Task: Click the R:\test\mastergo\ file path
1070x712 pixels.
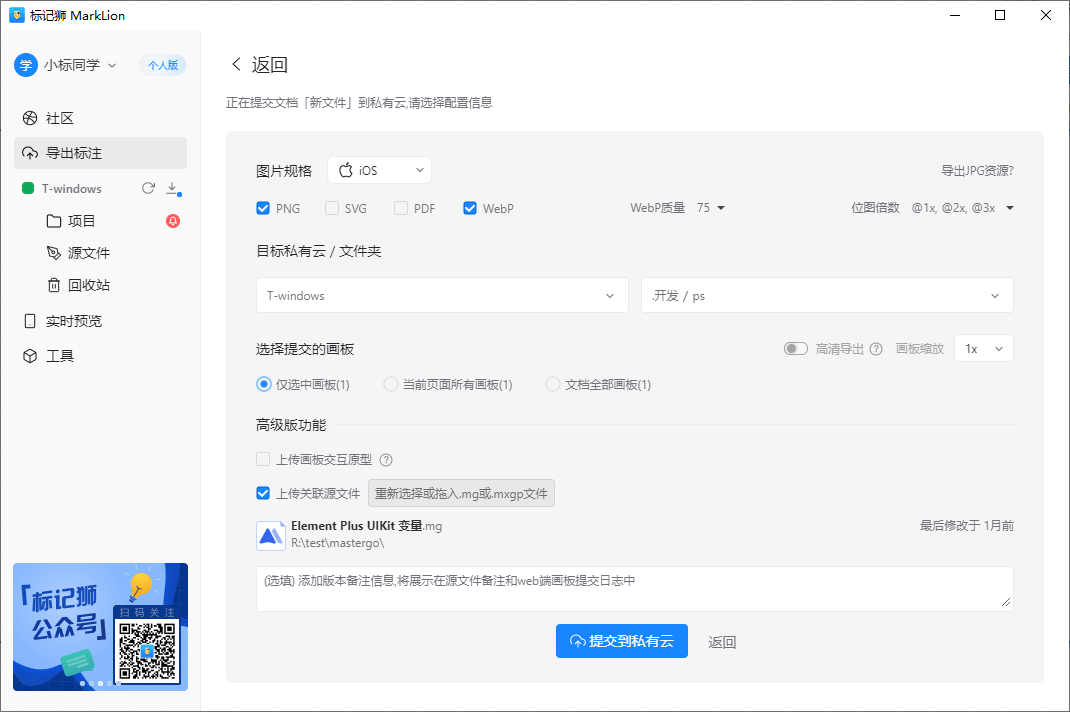Action: point(338,543)
